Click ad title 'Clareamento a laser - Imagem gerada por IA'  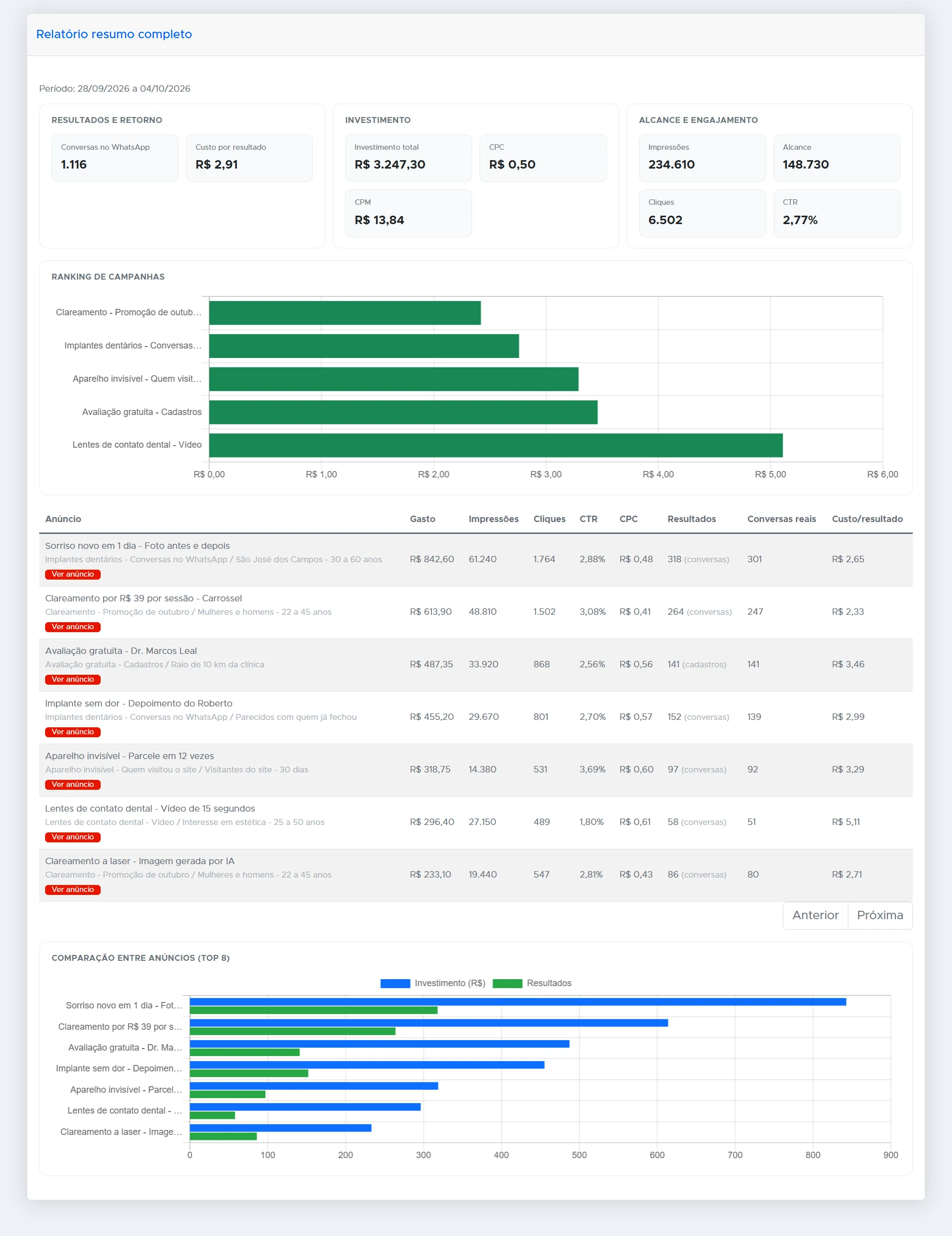140,861
